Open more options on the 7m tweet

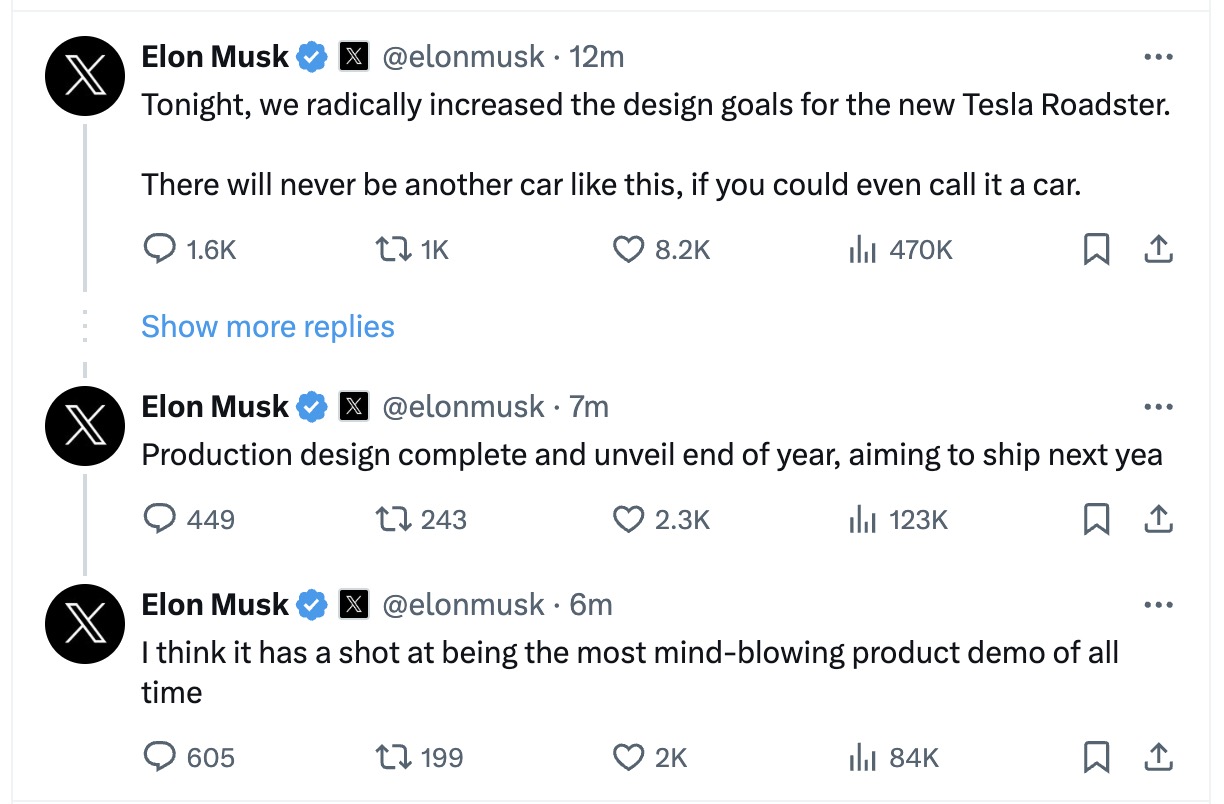[1158, 407]
